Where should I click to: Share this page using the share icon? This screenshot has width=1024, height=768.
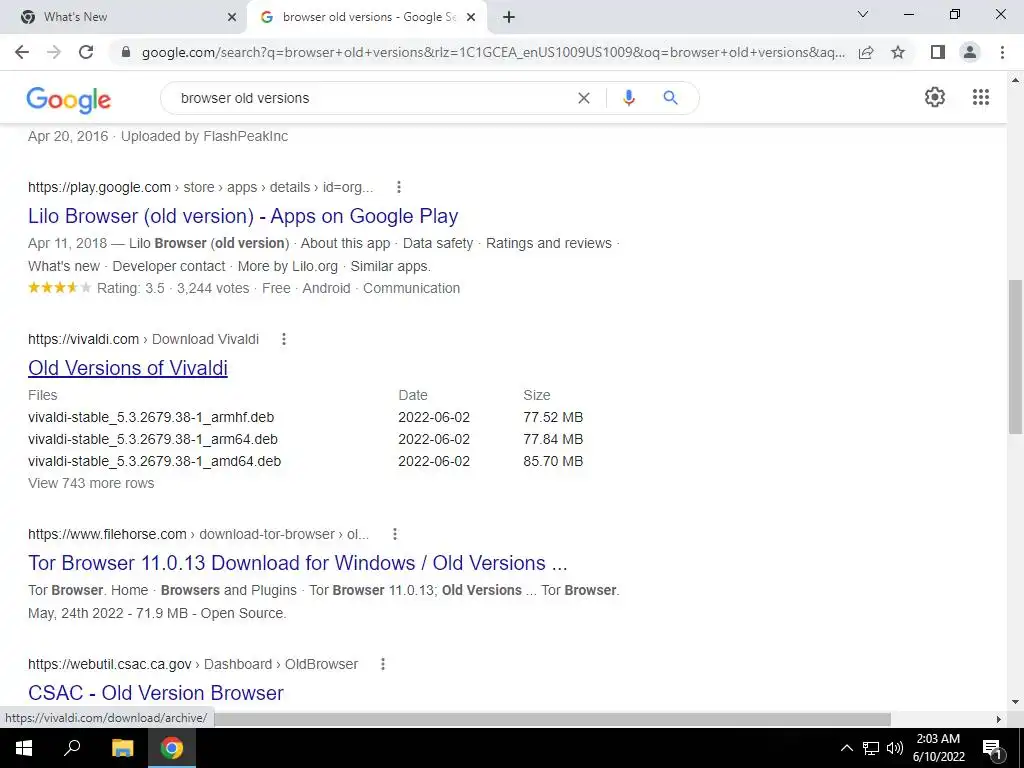(x=866, y=52)
